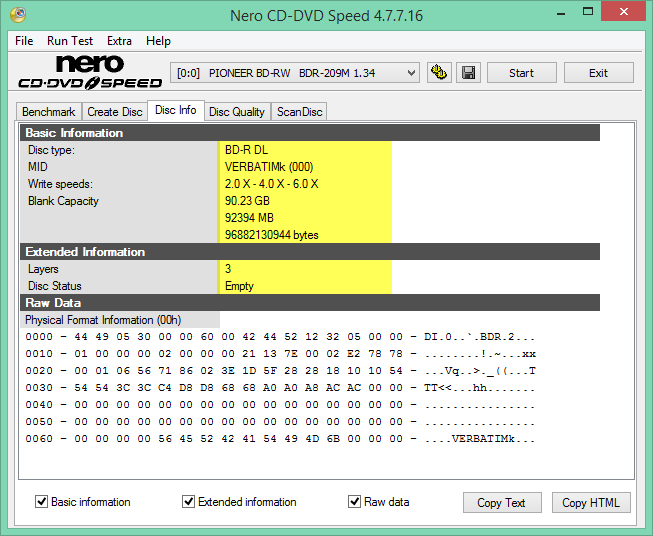This screenshot has width=653, height=536.
Task: Click the Nero app icon in title bar
Action: pyautogui.click(x=18, y=15)
